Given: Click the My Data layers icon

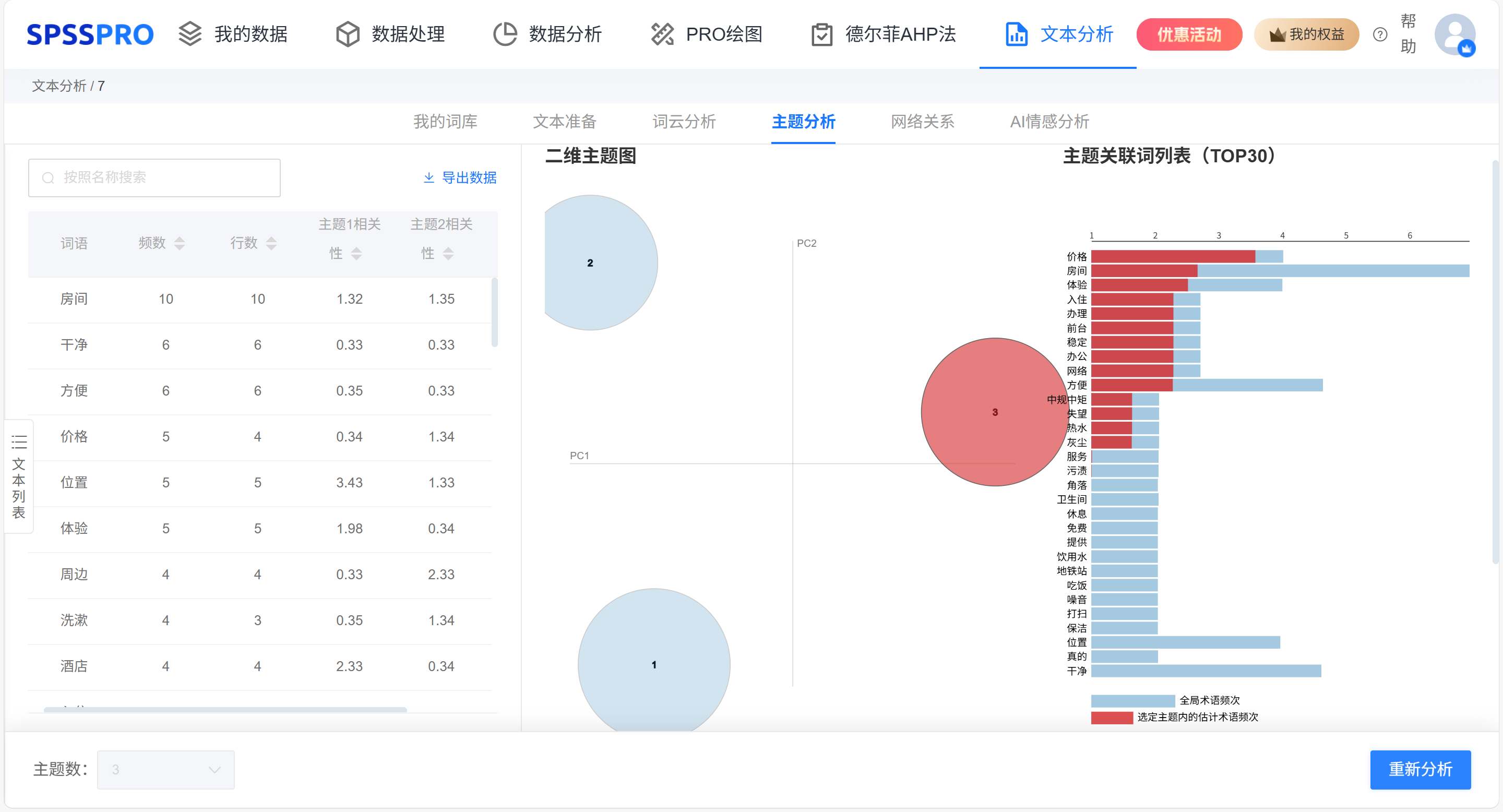Looking at the screenshot, I should tap(189, 34).
